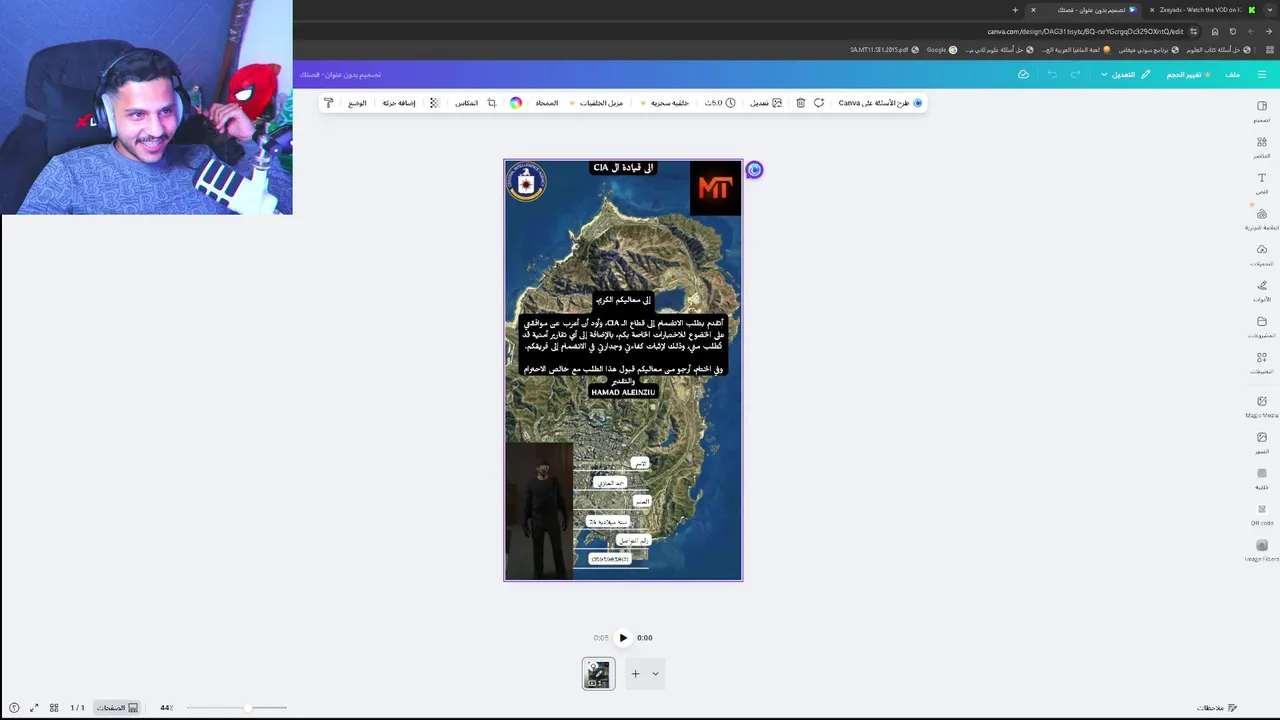The image size is (1280, 720).
Task: Enter fullscreen presentation mode icon
Action: coord(34,707)
